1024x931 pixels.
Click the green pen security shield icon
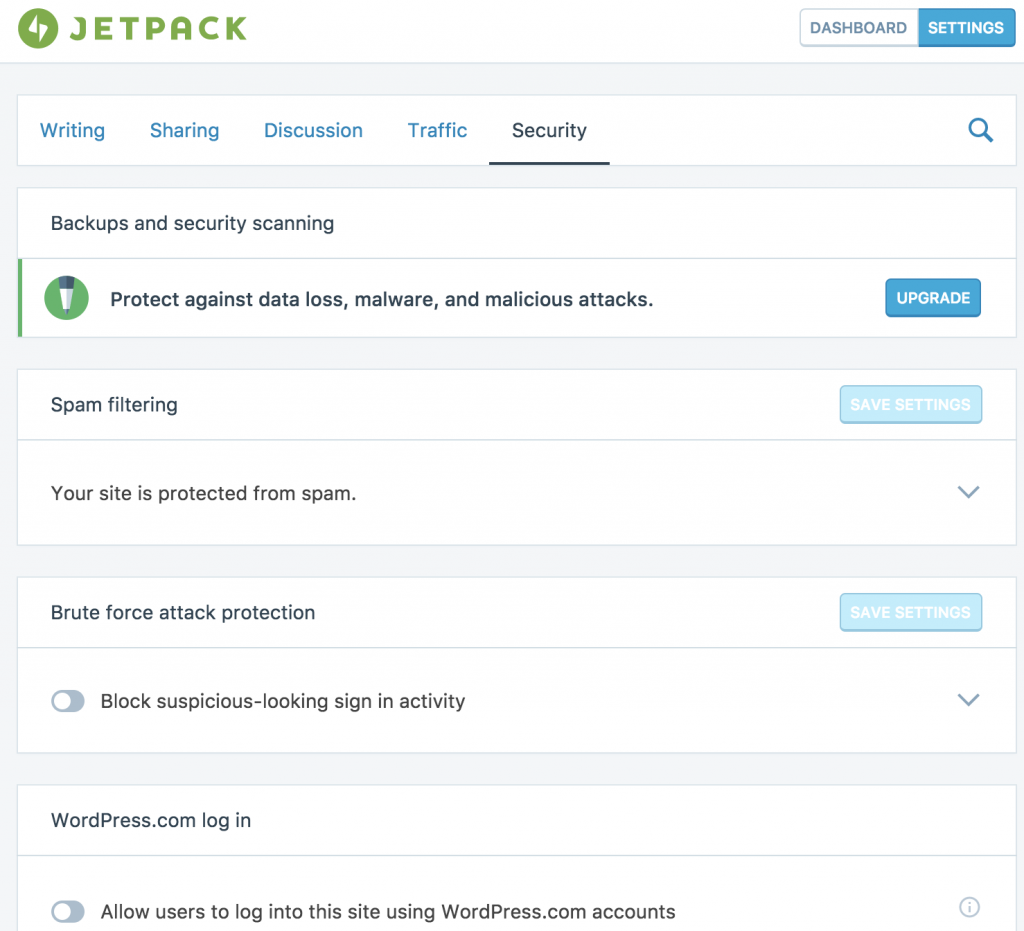click(67, 298)
